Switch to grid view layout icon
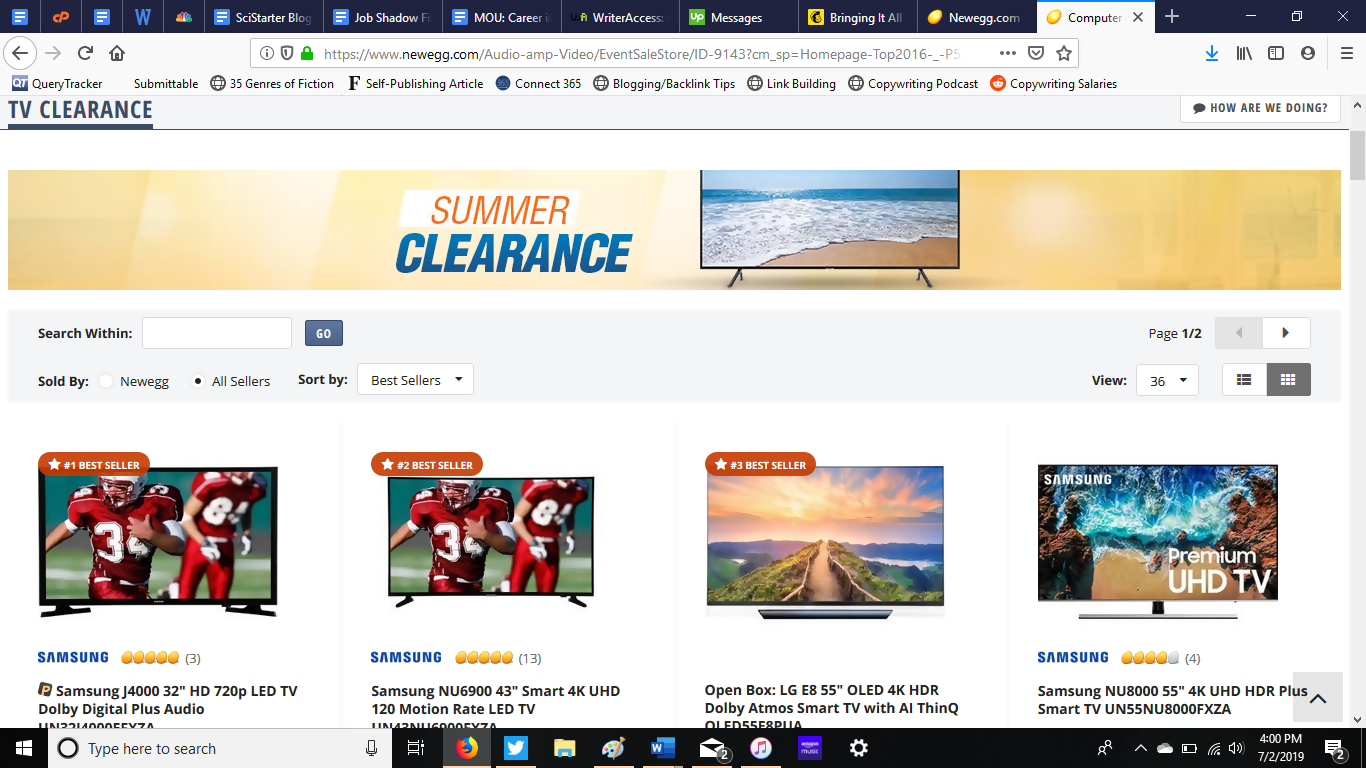The width and height of the screenshot is (1366, 768). click(1288, 380)
